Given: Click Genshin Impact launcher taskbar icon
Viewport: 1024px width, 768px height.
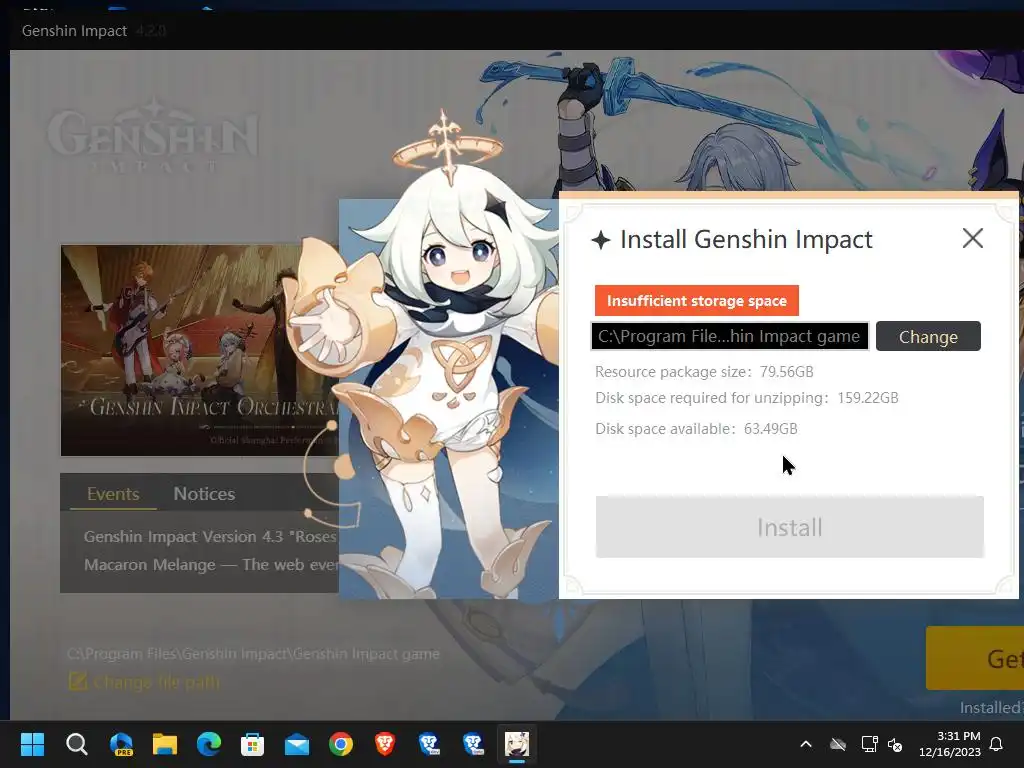Looking at the screenshot, I should click(517, 744).
